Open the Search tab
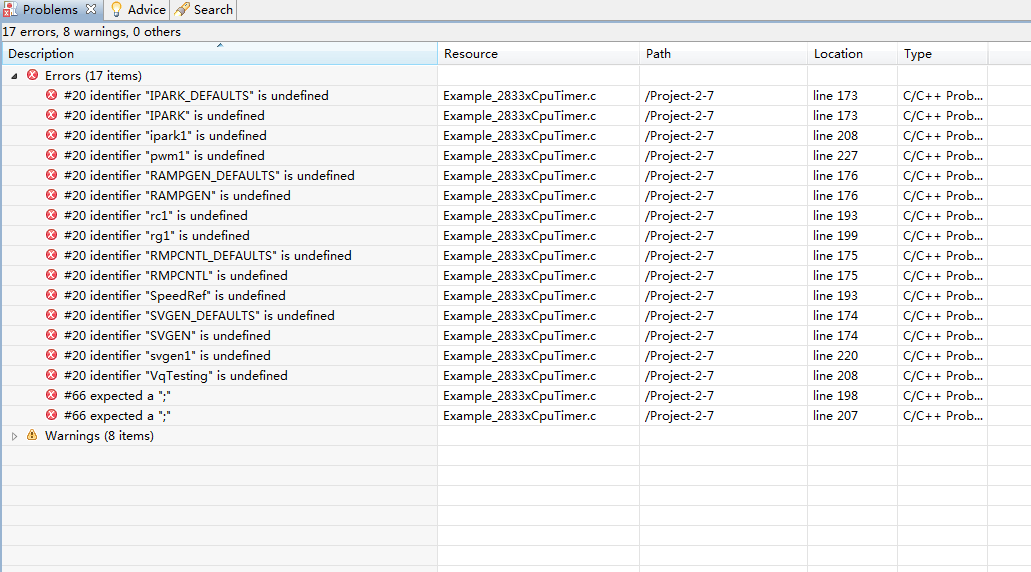Viewport: 1031px width, 572px height. tap(204, 10)
